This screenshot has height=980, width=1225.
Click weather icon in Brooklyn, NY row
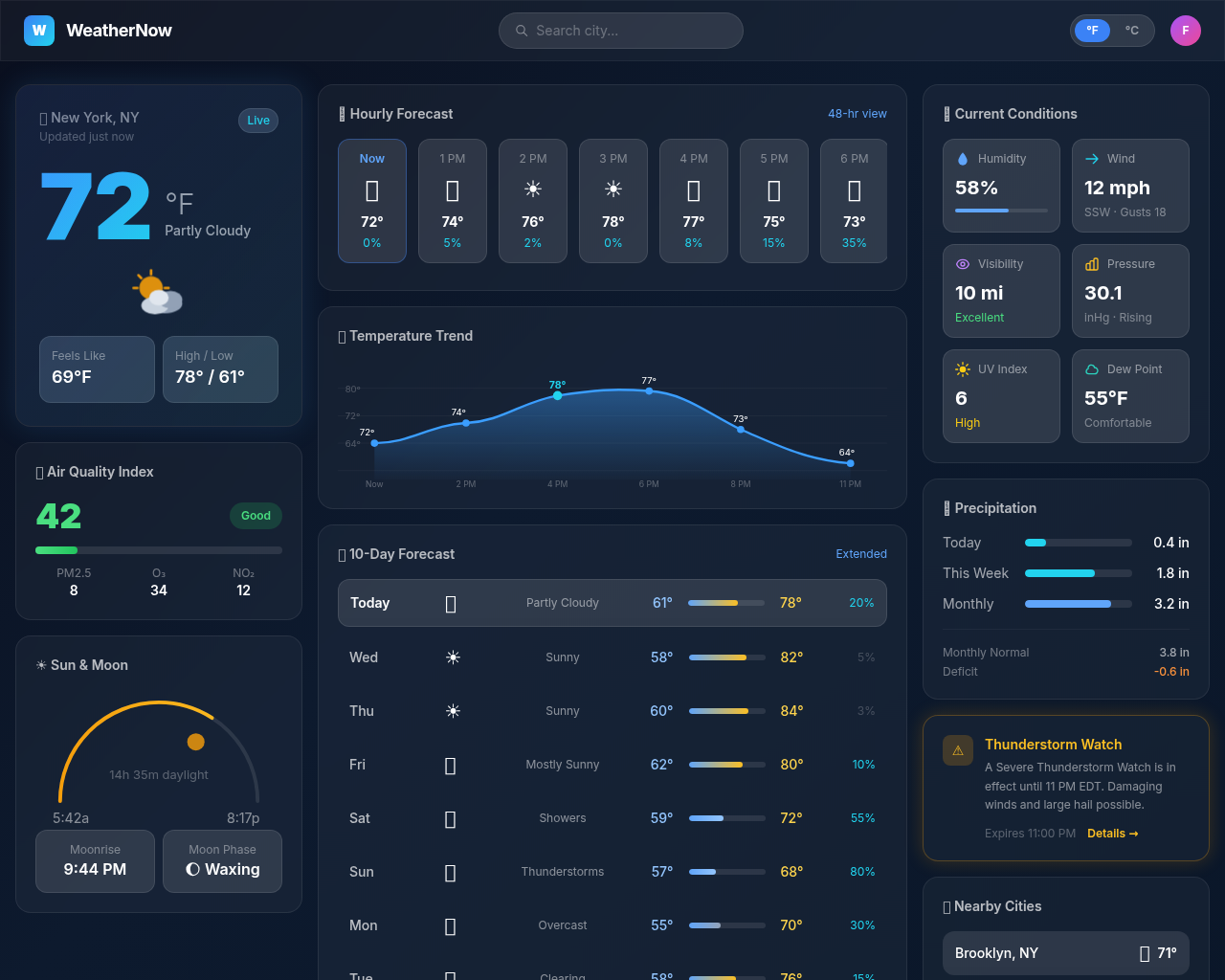point(1145,954)
